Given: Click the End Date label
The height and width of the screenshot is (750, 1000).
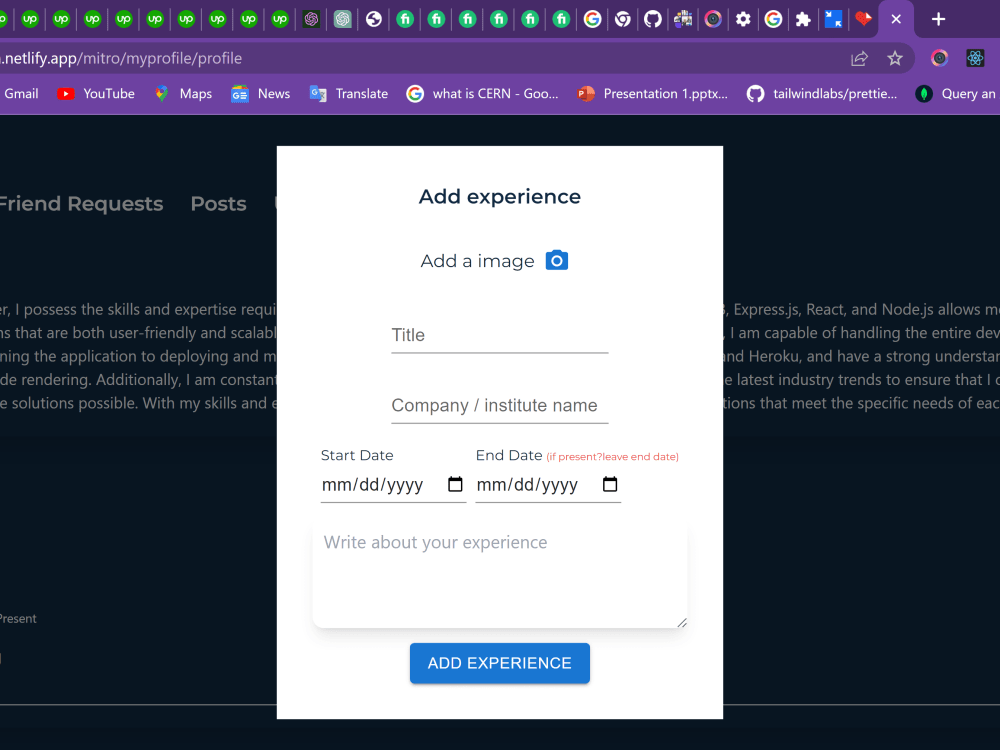Looking at the screenshot, I should pos(508,455).
